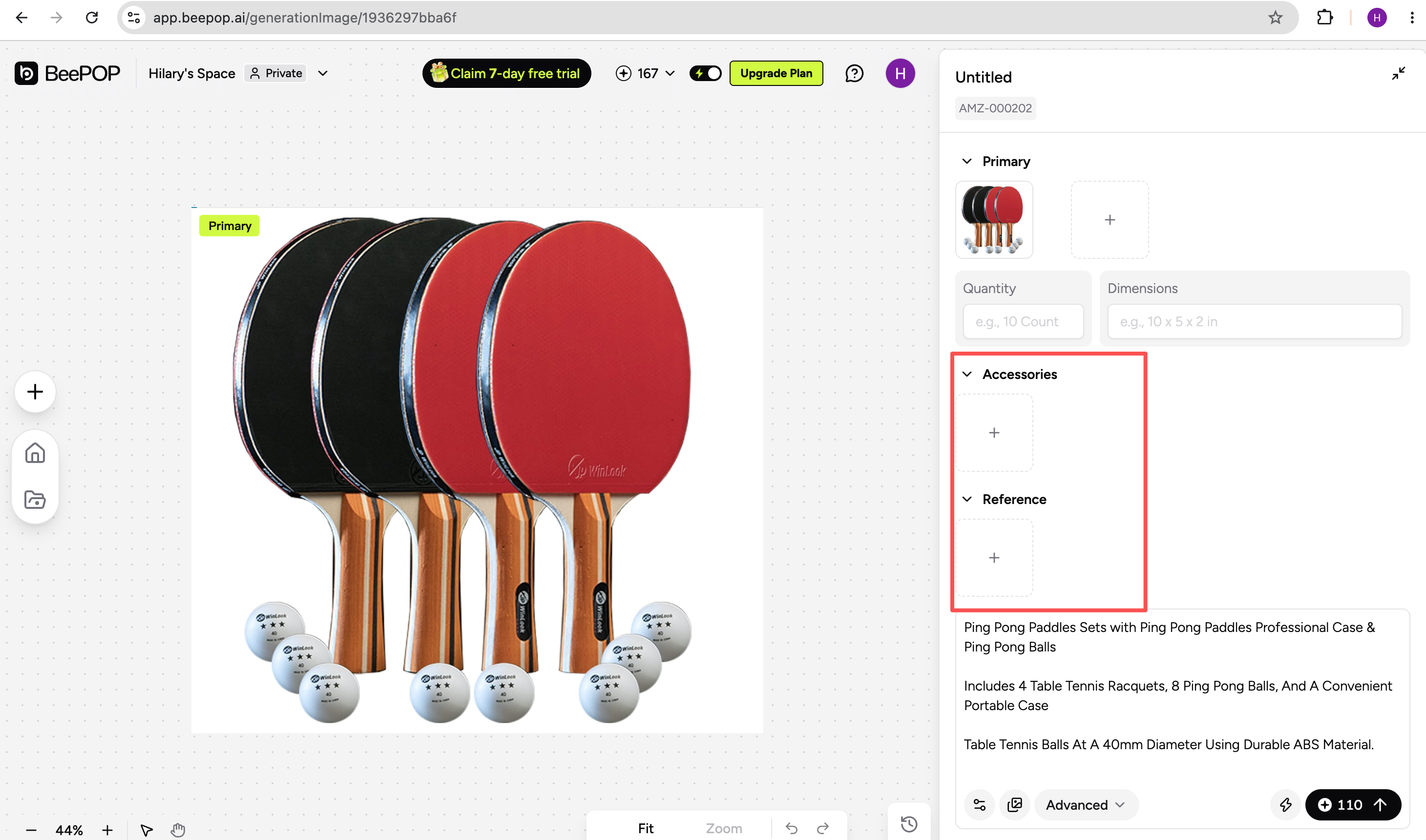The height and width of the screenshot is (840, 1426).
Task: Open the purple H account avatar in BeePOP
Action: (901, 73)
